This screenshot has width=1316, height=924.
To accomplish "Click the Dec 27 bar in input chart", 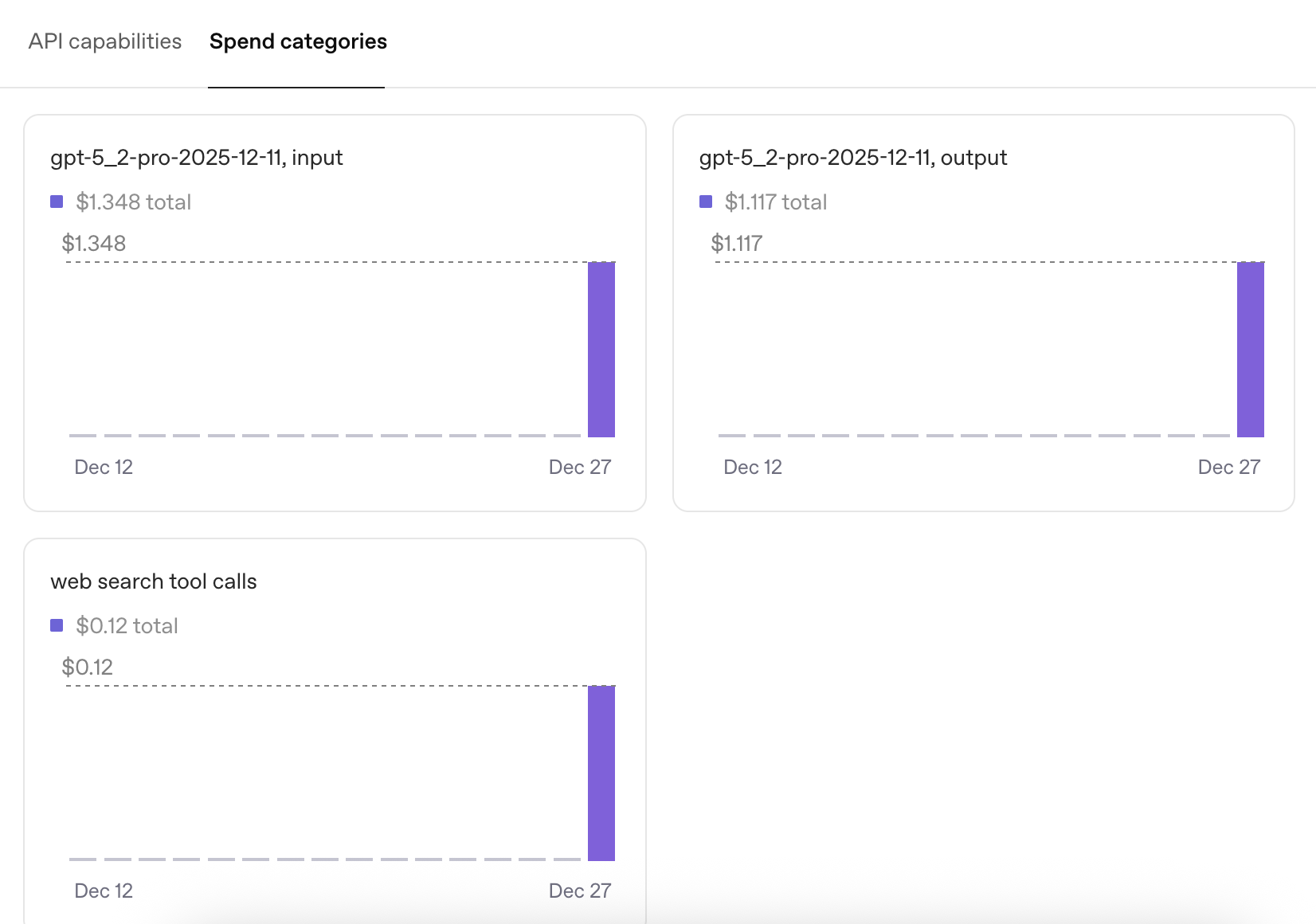I will [601, 349].
